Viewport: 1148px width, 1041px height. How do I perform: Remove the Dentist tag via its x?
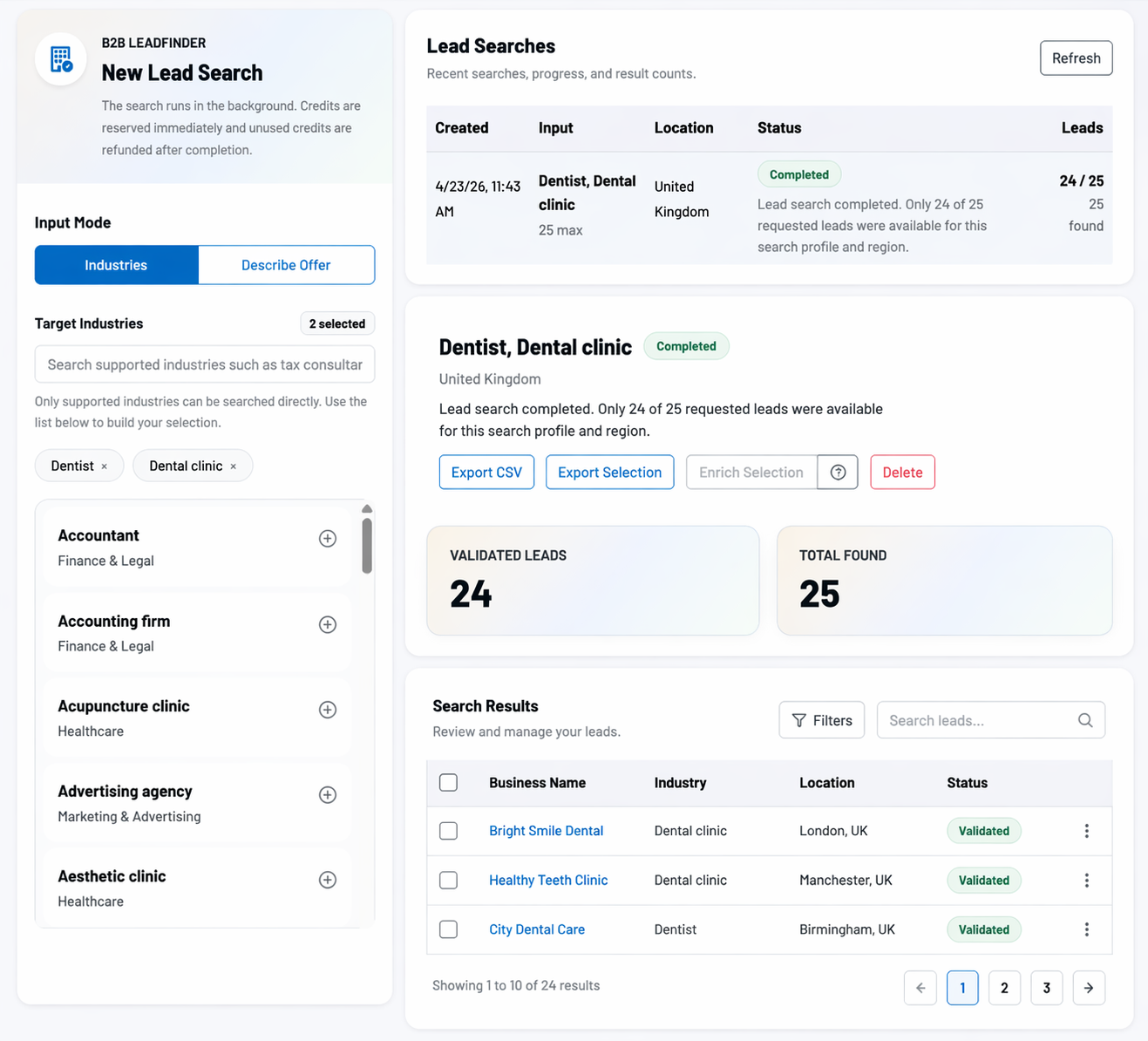coord(105,466)
